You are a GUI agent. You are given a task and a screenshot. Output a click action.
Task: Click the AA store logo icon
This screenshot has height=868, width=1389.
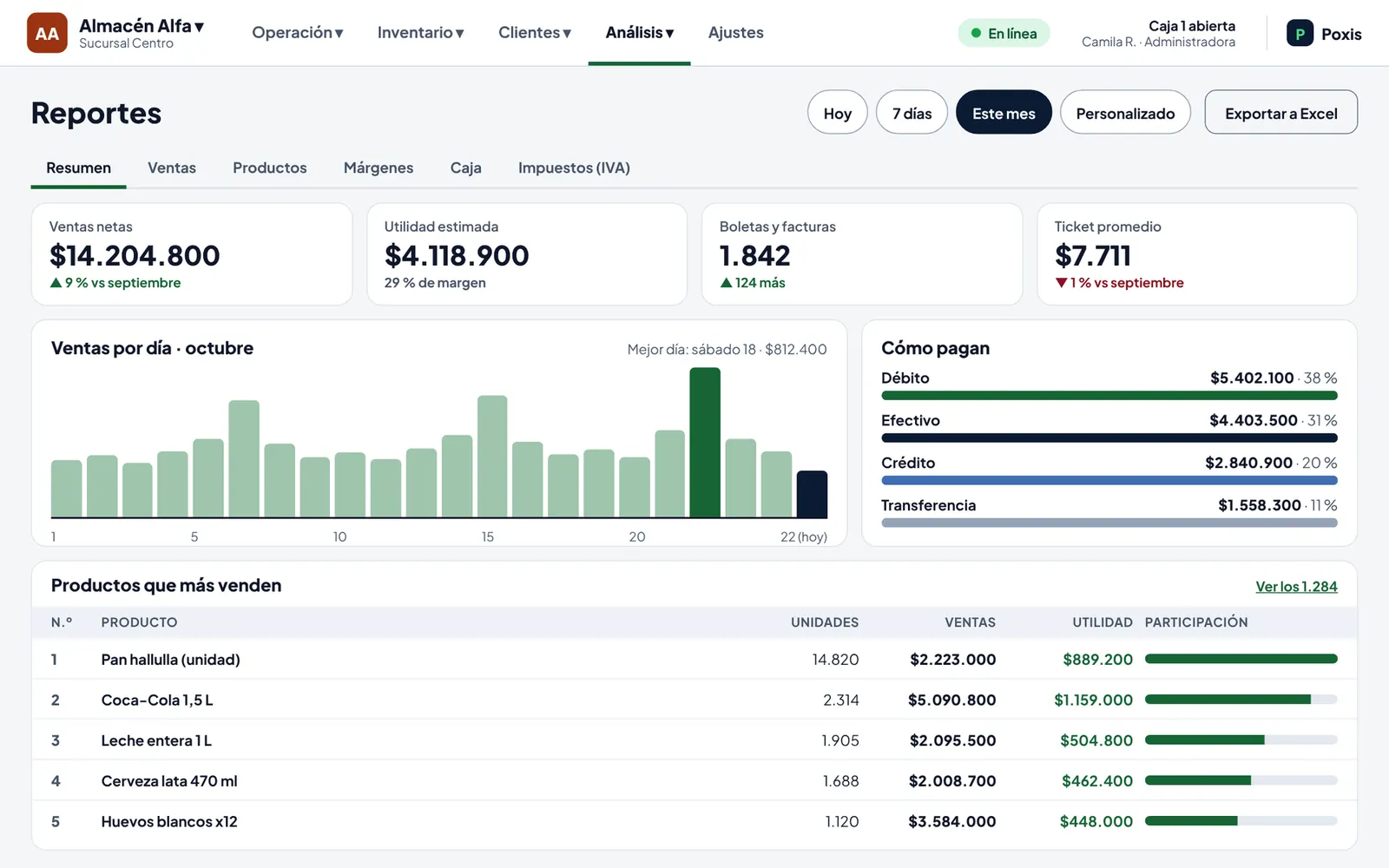click(x=47, y=33)
